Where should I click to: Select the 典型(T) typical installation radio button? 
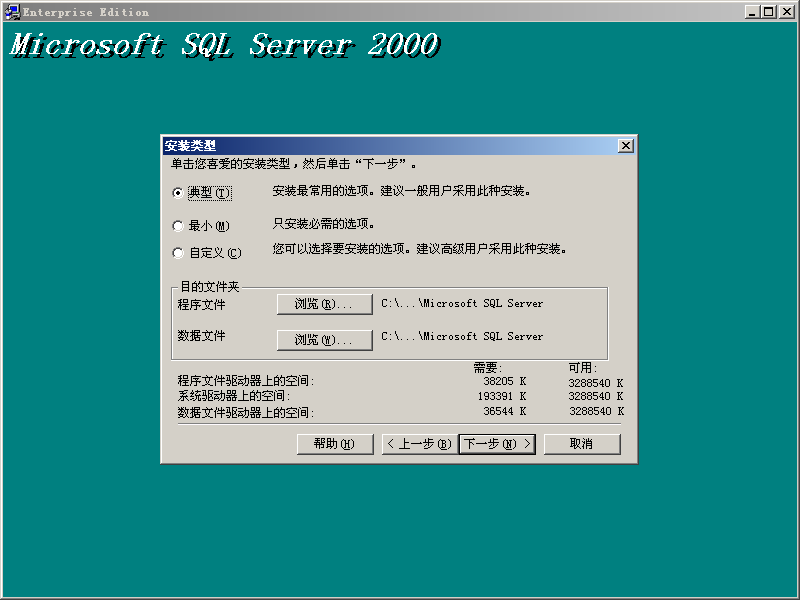coord(178,193)
